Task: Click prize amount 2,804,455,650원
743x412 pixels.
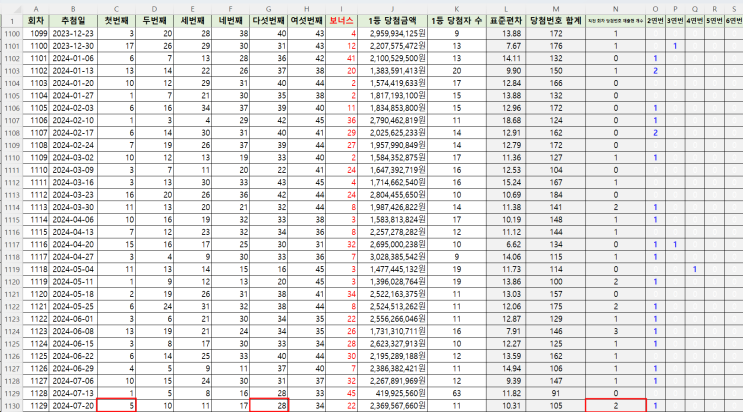Action: pos(392,195)
